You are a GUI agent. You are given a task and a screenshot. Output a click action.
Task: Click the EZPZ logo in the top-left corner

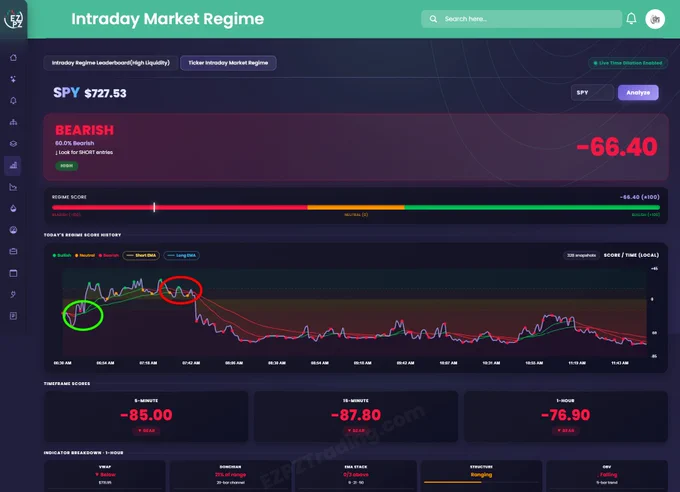pos(13,19)
